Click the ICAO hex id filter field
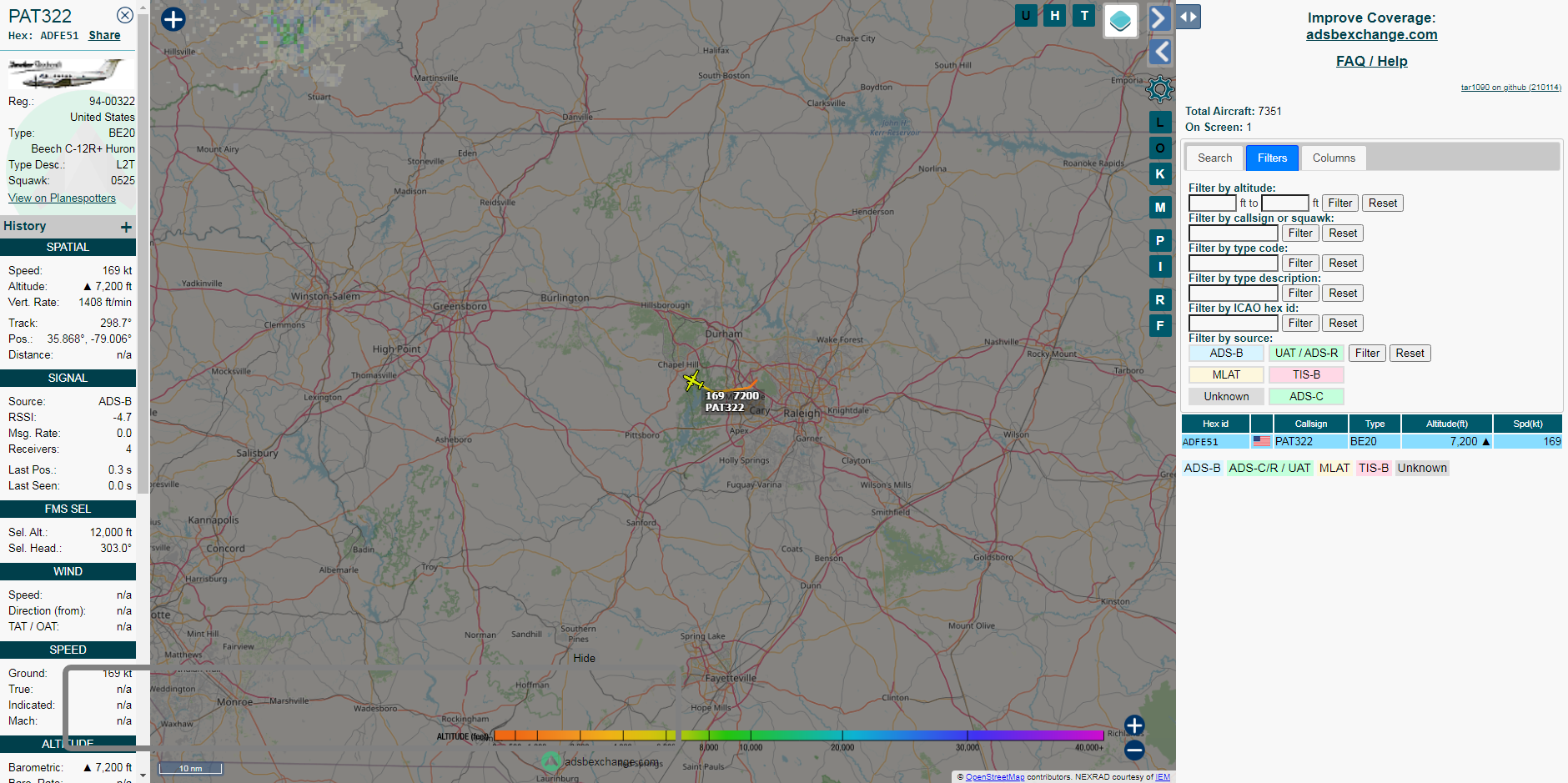This screenshot has width=1568, height=783. pyautogui.click(x=1233, y=323)
